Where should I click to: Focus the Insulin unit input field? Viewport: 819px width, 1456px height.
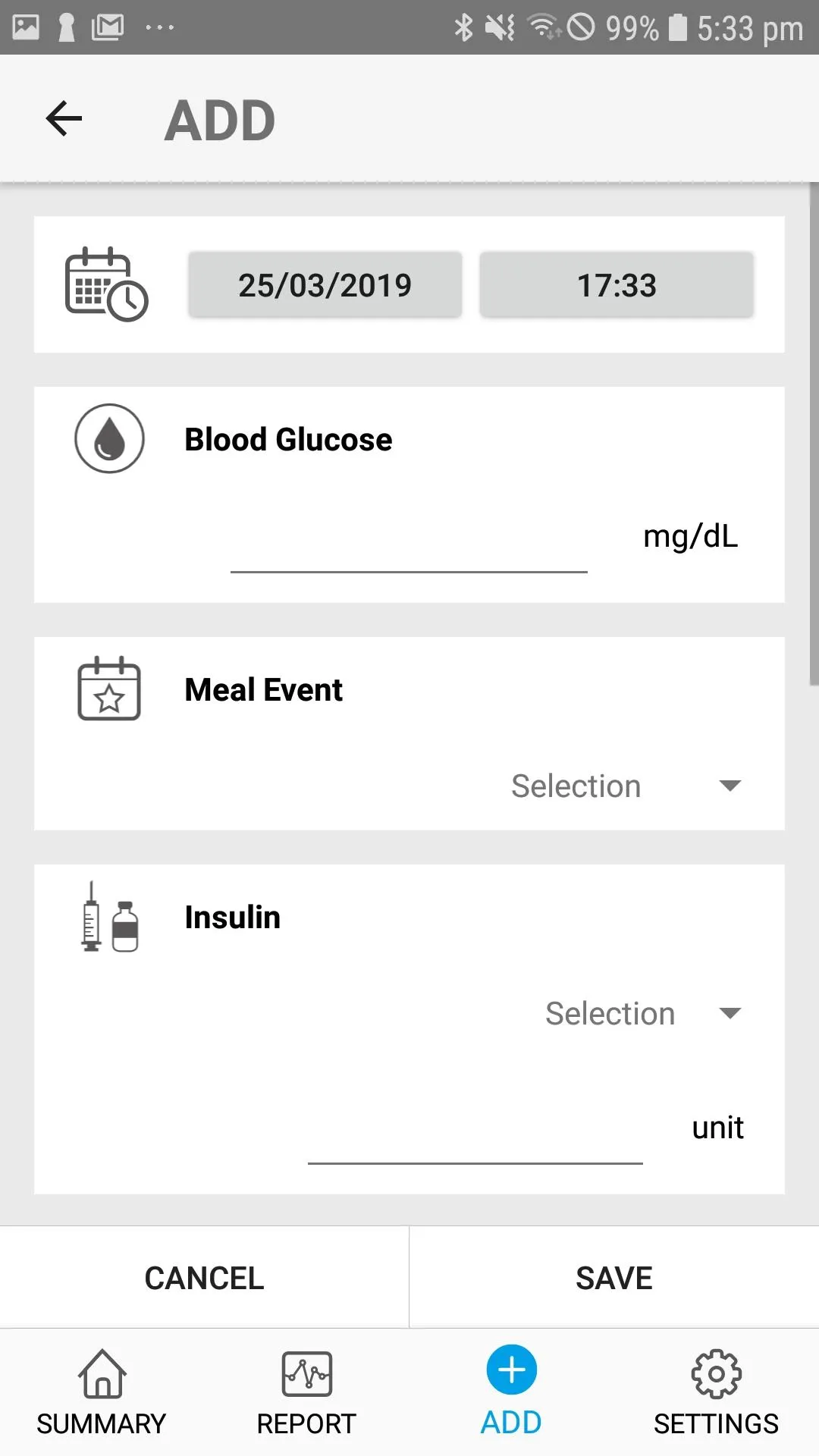click(475, 1139)
